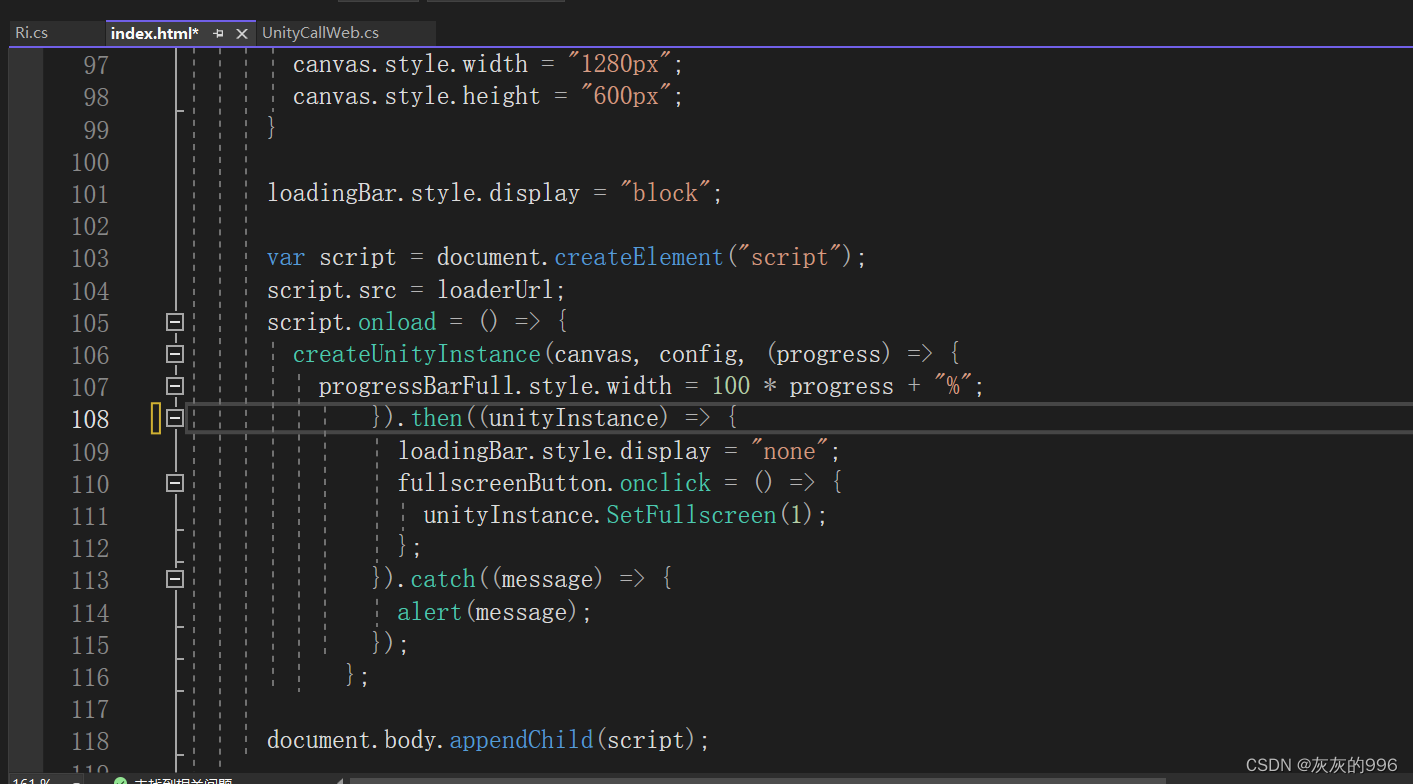Select the index.html* editor tab

154,33
